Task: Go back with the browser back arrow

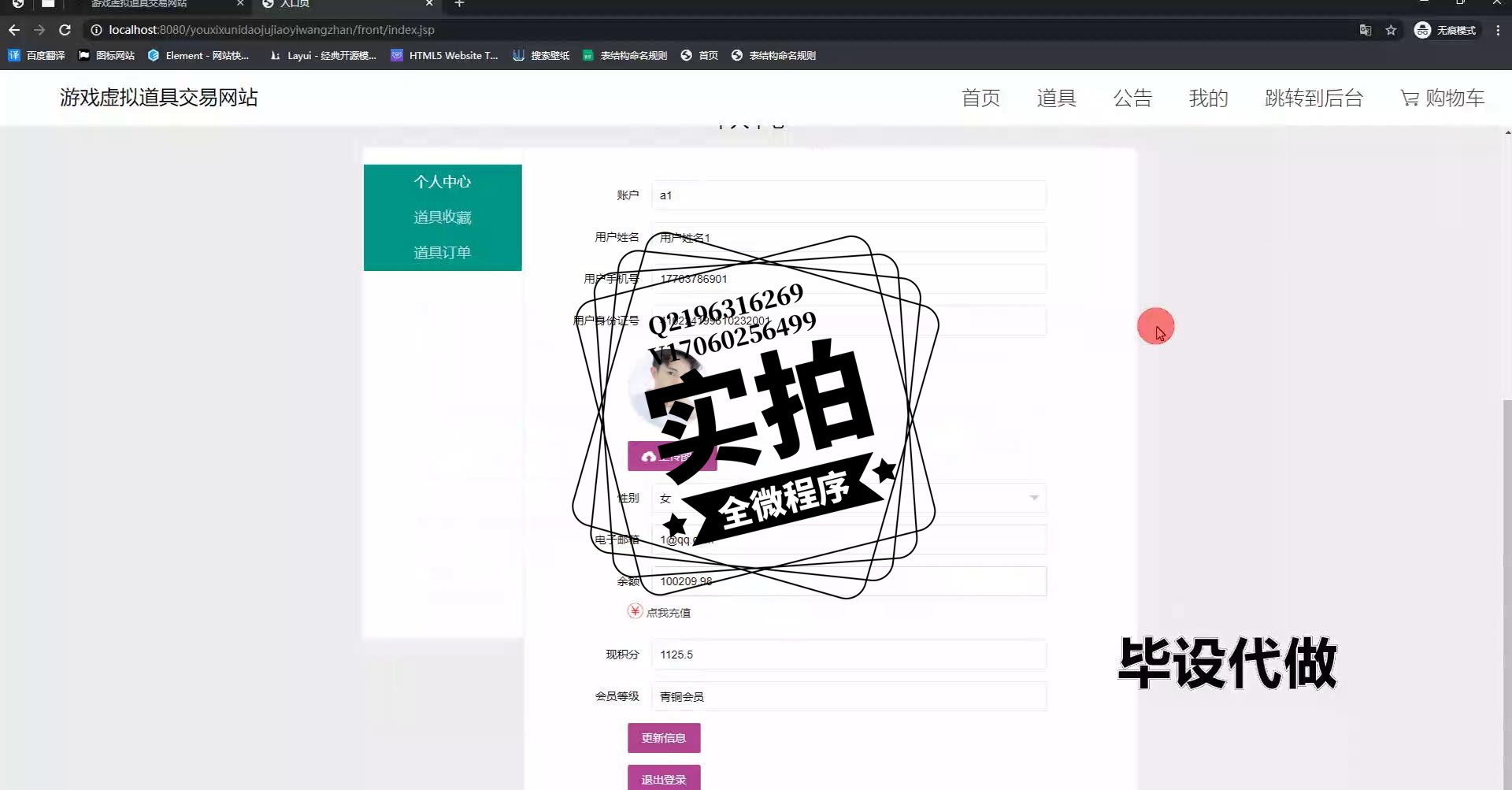Action: 14,30
